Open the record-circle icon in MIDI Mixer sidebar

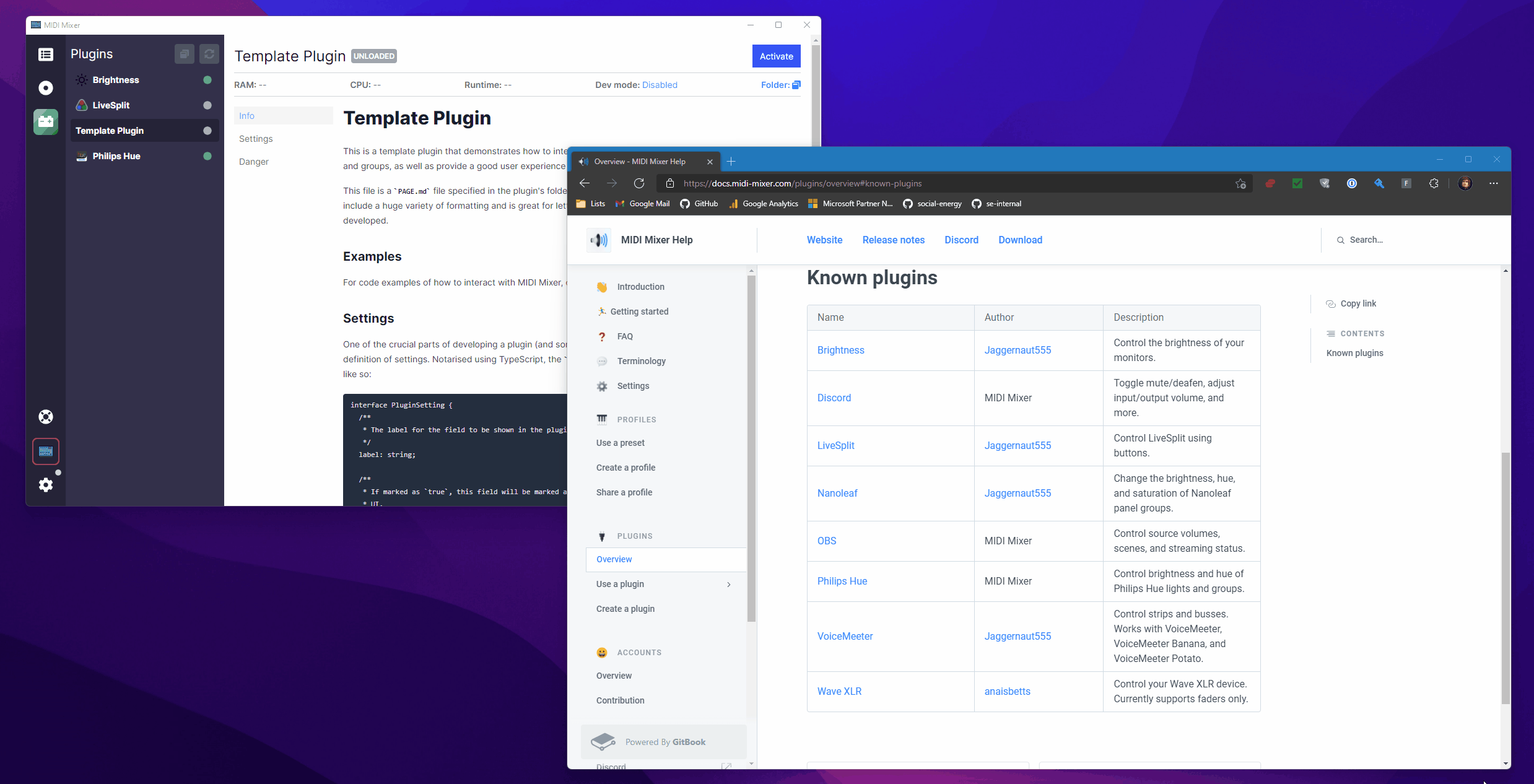46,88
